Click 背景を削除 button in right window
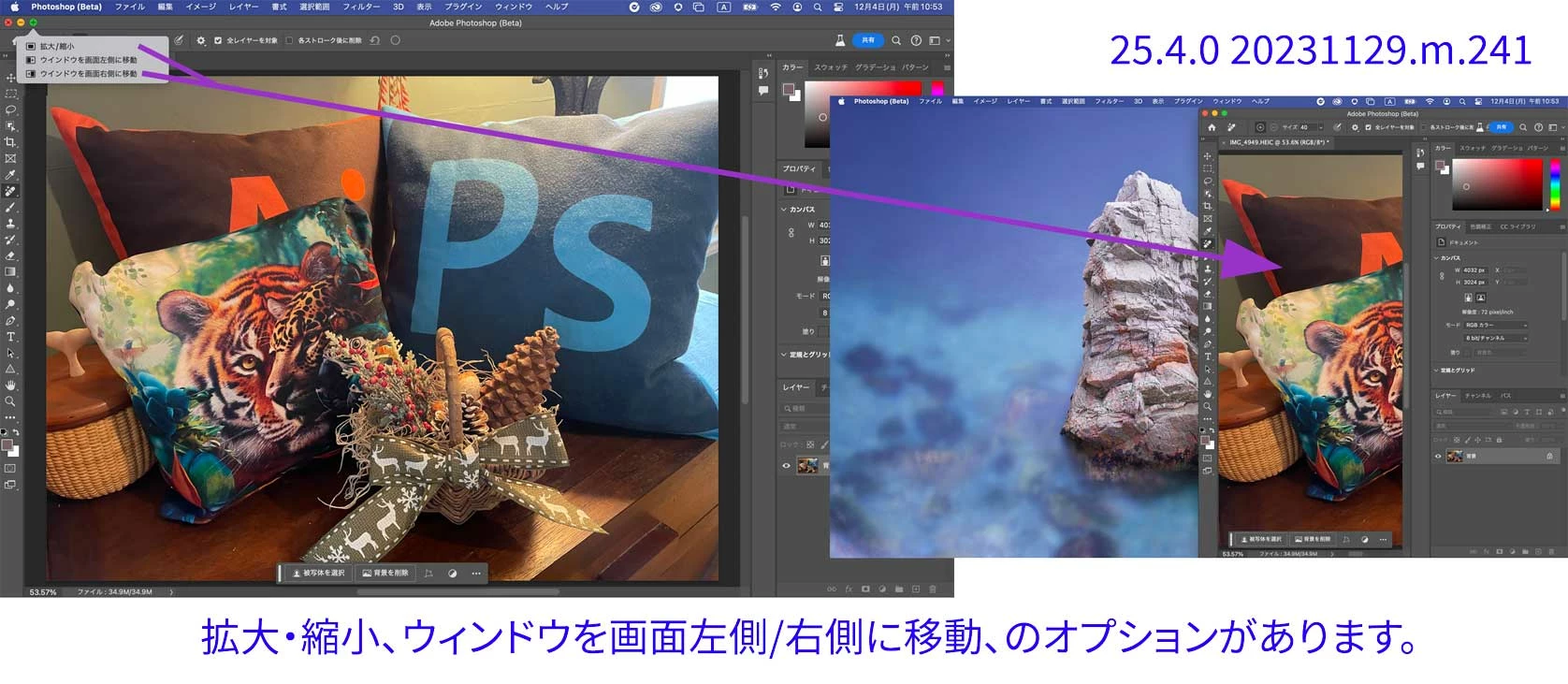 point(1313,540)
